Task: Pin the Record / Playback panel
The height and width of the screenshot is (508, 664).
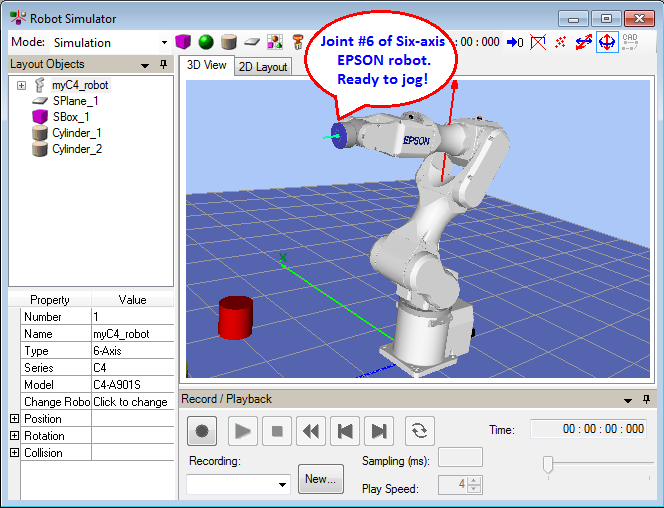Action: (646, 399)
